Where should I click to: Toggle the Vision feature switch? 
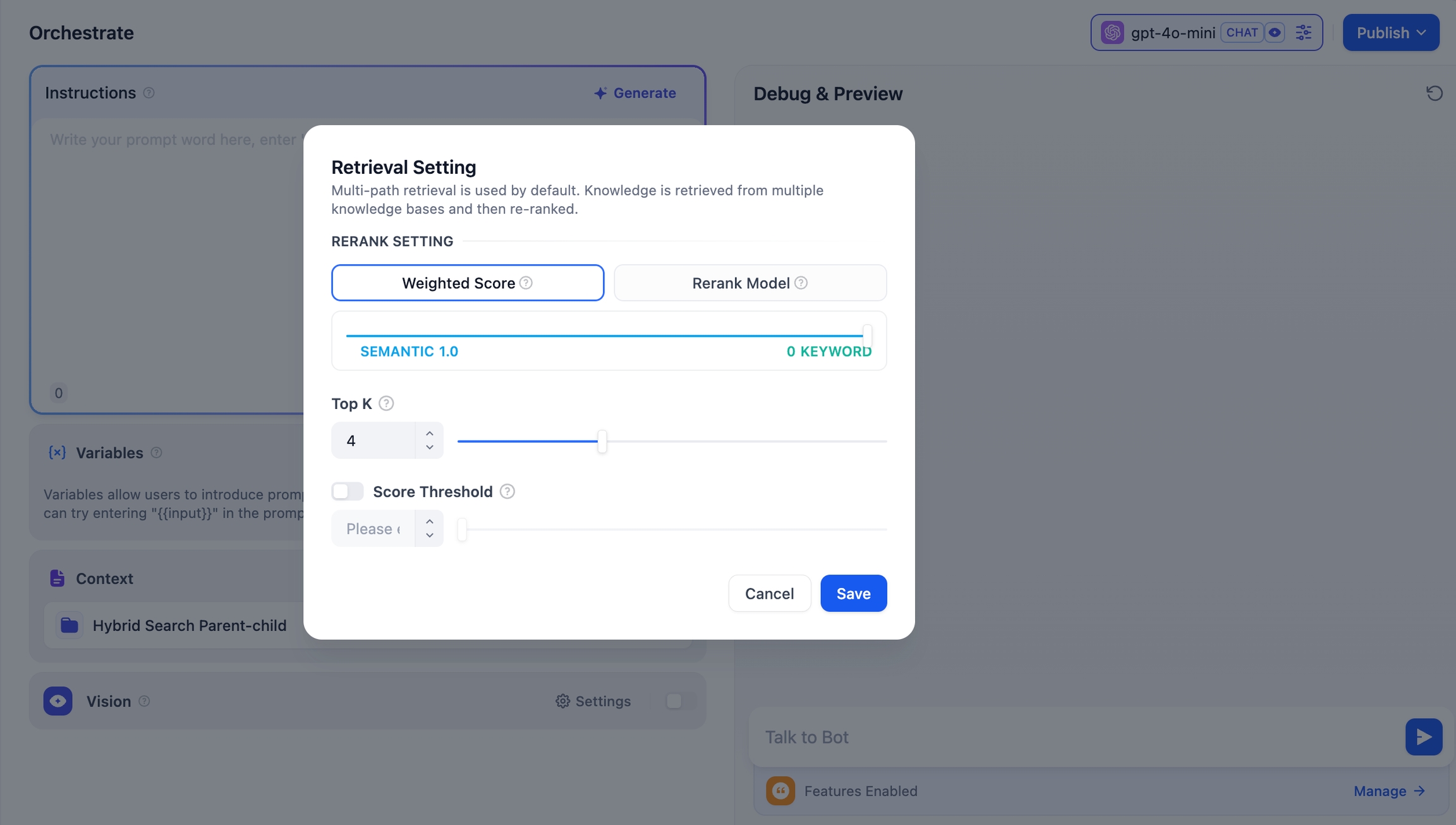(x=680, y=701)
